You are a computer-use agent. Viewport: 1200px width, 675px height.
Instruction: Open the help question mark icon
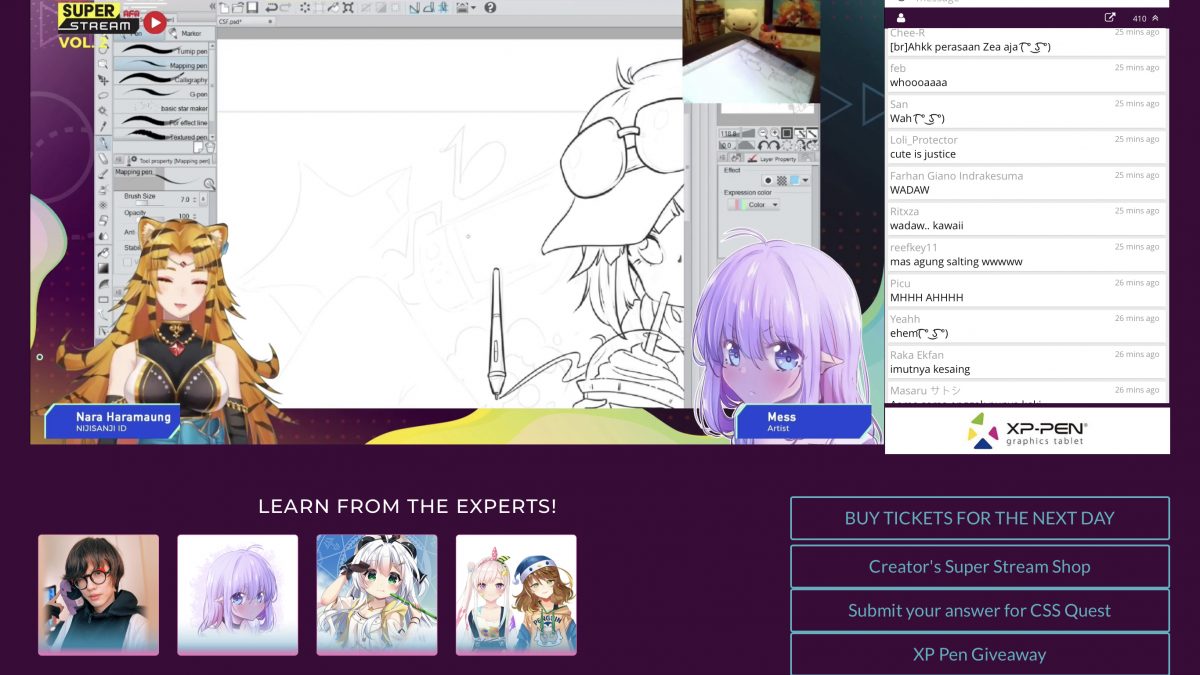[x=490, y=8]
